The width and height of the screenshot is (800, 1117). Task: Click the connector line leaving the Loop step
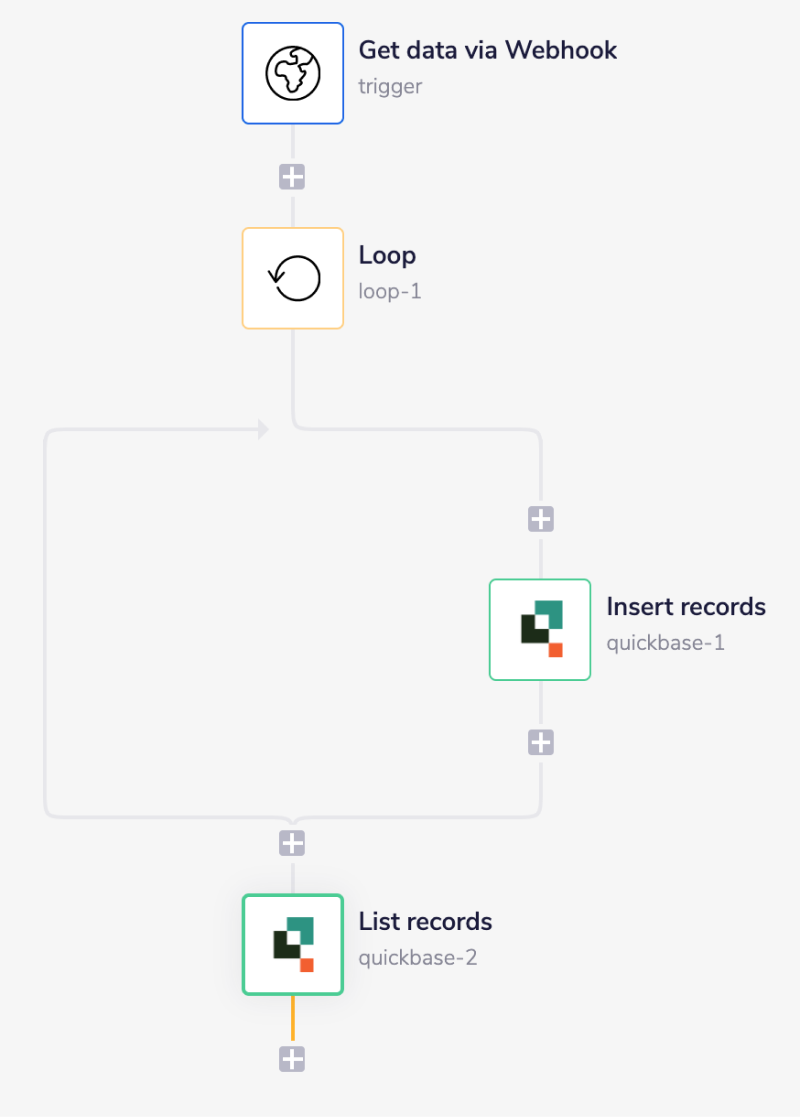click(x=292, y=375)
